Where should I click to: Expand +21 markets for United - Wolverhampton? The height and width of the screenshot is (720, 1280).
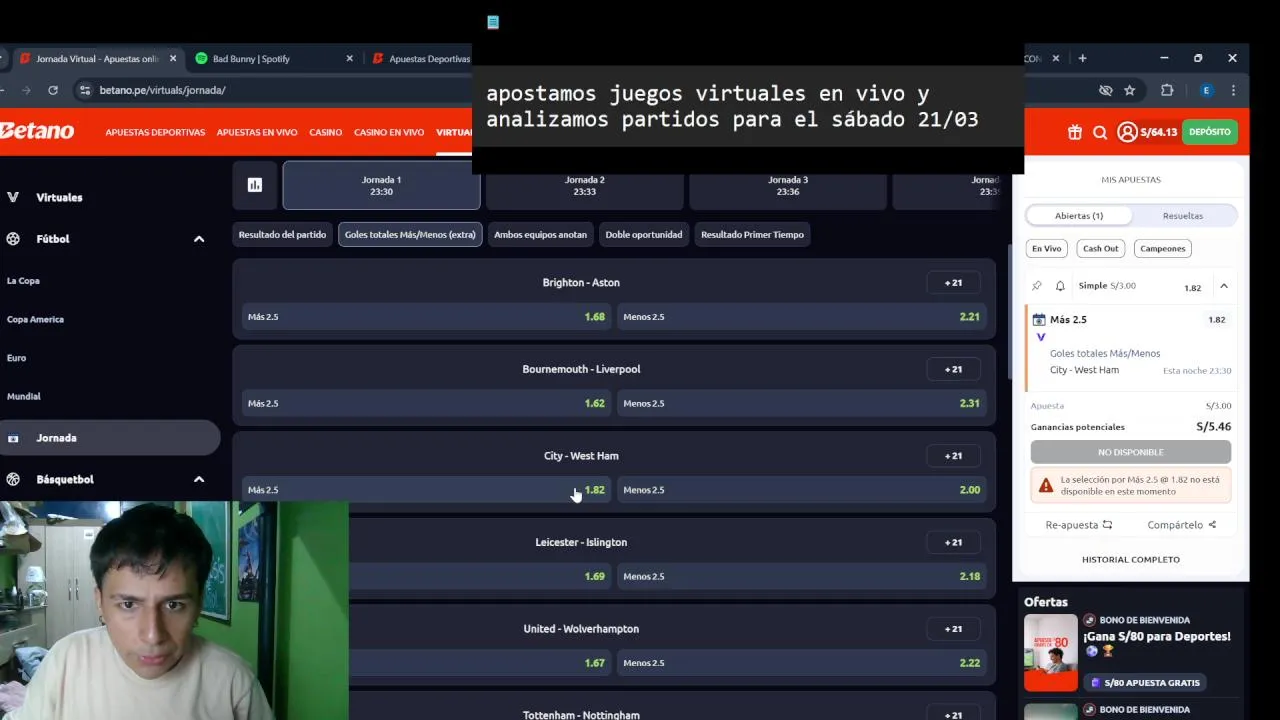[x=953, y=628]
